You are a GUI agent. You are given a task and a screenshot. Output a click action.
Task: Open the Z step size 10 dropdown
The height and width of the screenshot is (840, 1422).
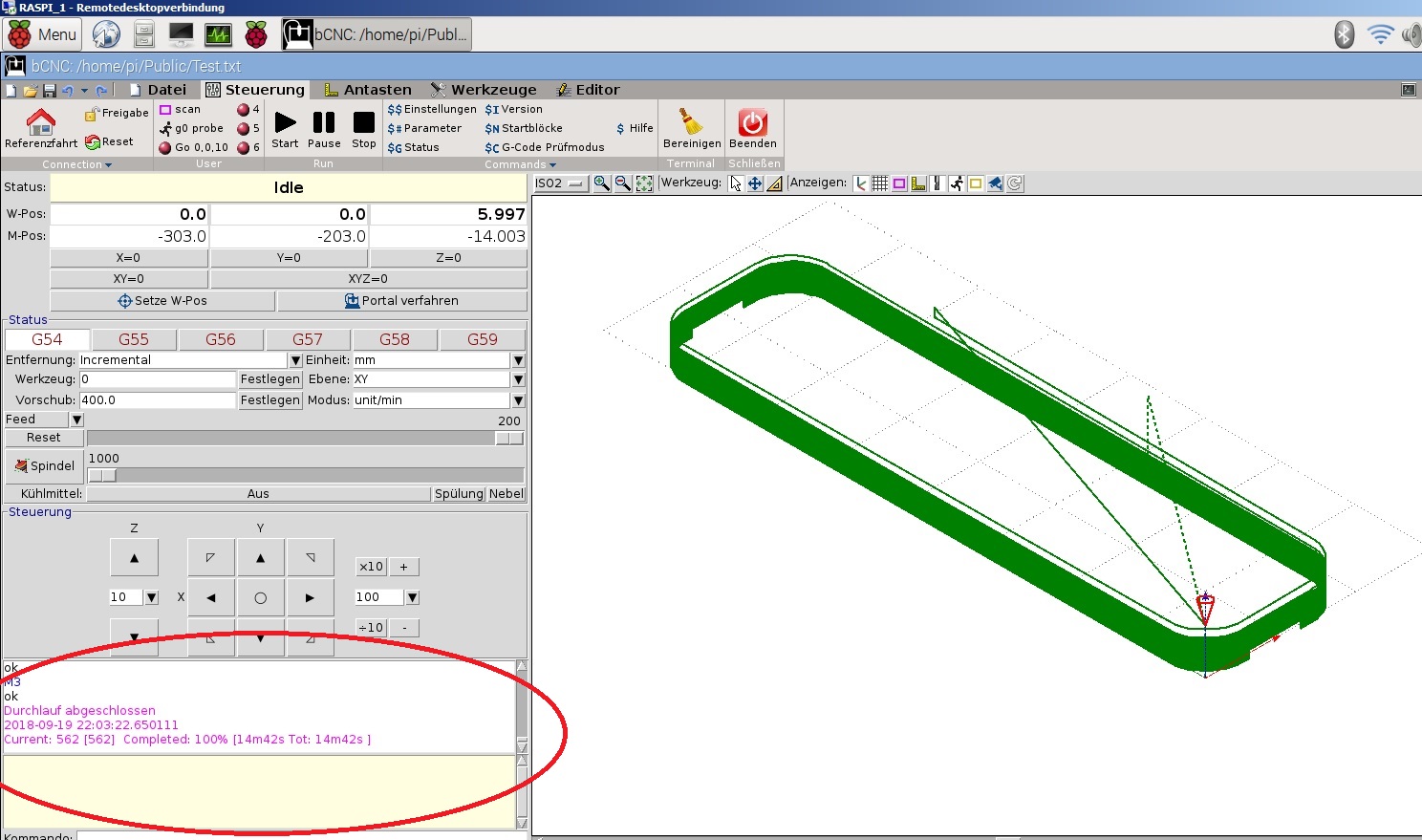(x=151, y=597)
